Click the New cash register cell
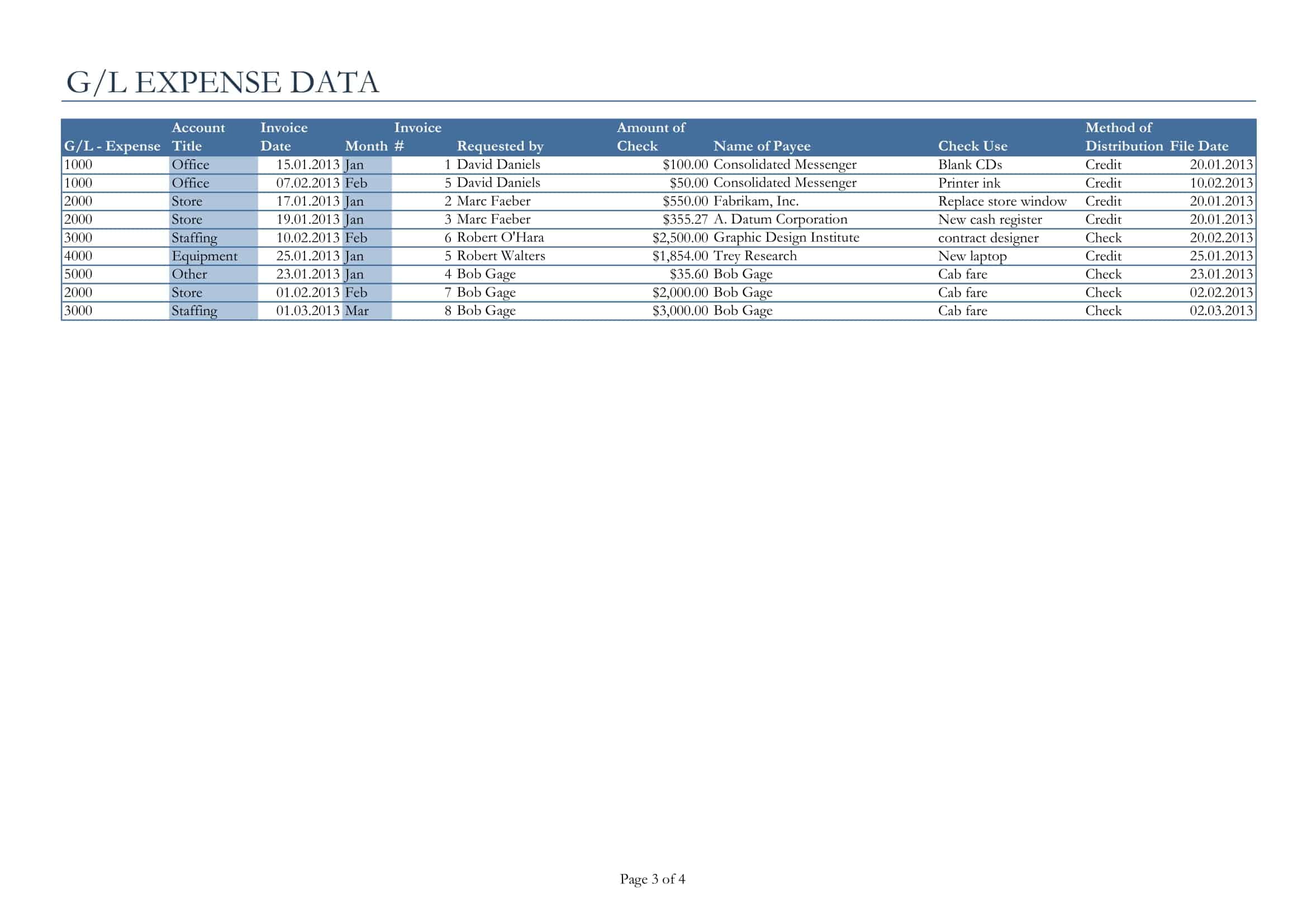The image size is (1307, 924). (x=990, y=220)
